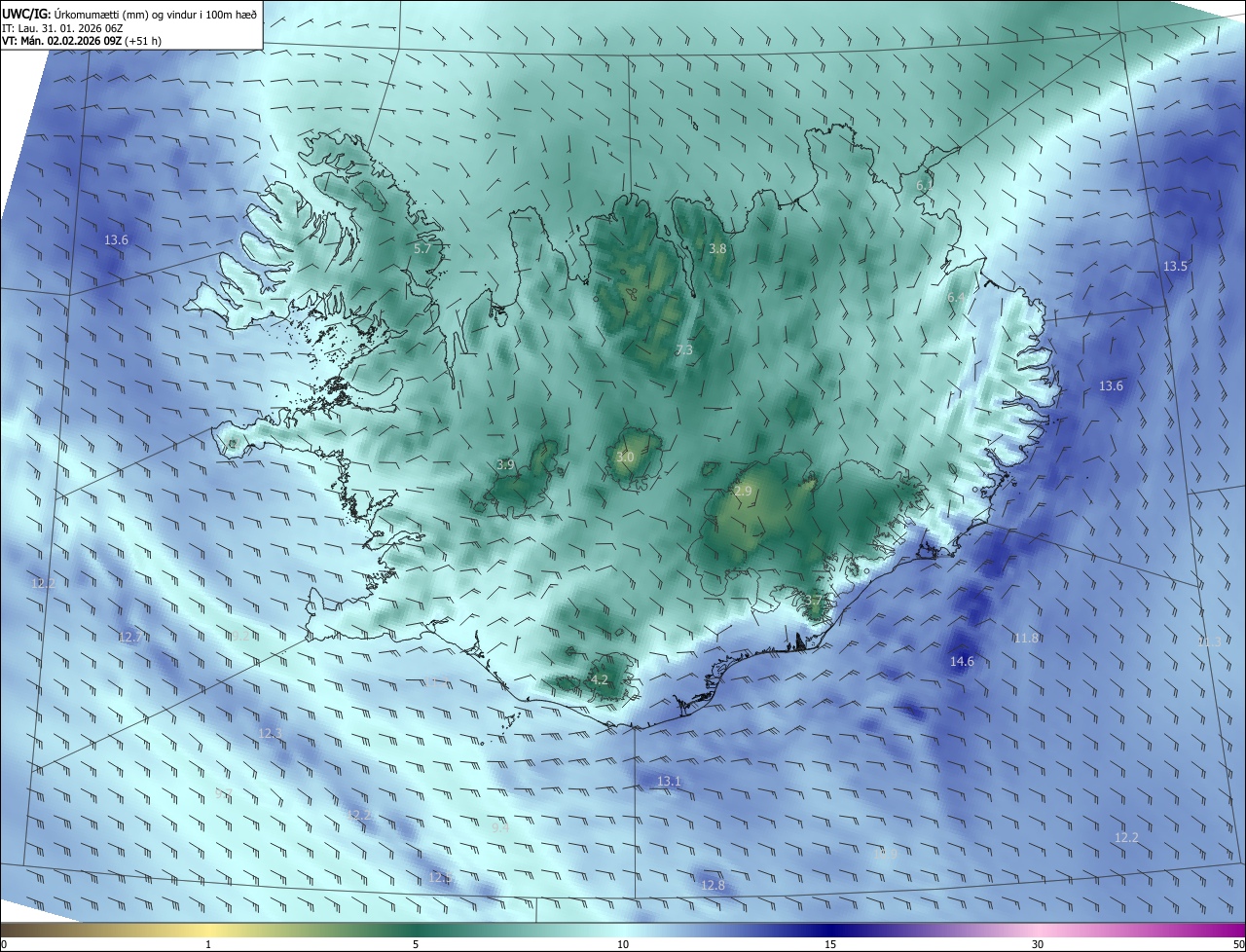Screen dimensions: 1246x952
Task: Click the 12.8 value near the bottom edge
Action: (713, 886)
